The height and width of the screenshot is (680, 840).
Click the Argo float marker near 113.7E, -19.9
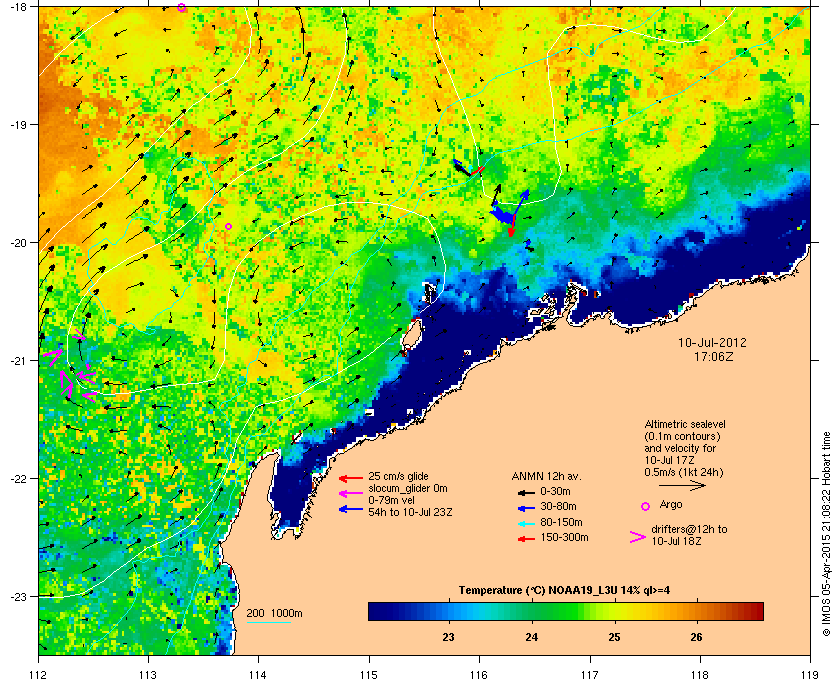228,226
